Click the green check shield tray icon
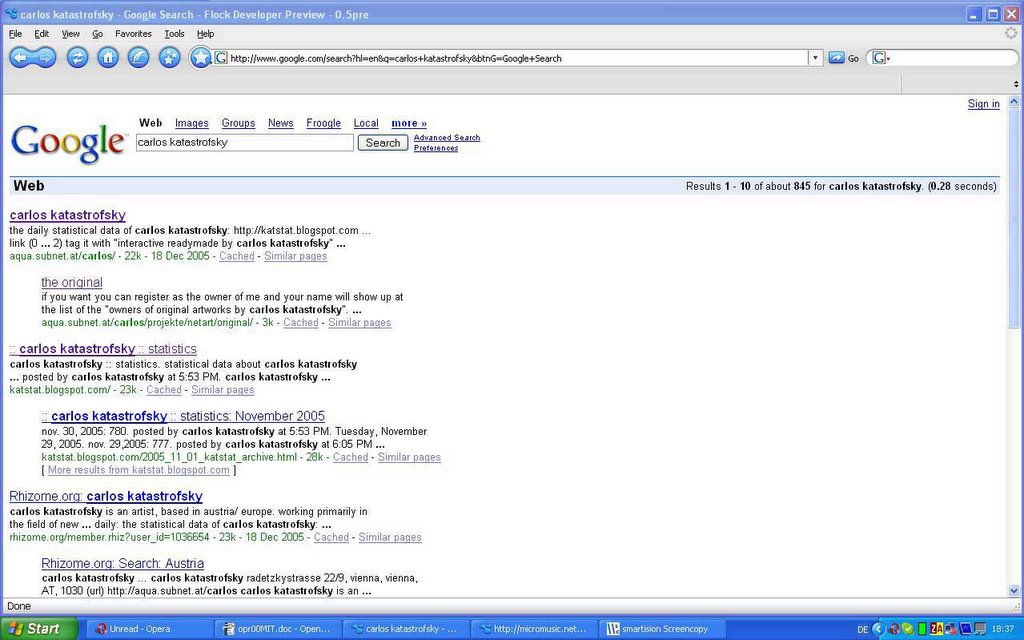 [908, 629]
